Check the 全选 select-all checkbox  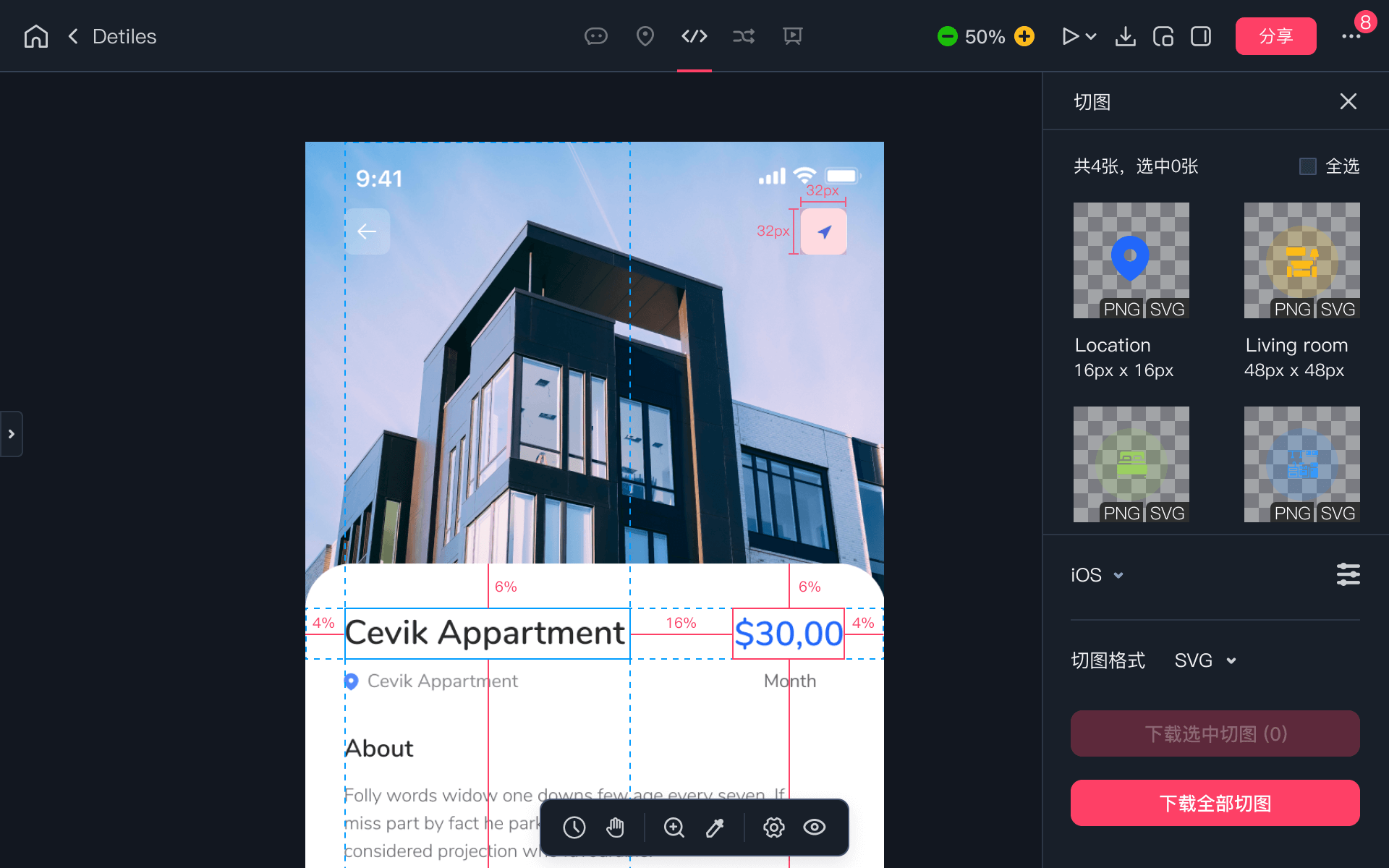[x=1308, y=166]
